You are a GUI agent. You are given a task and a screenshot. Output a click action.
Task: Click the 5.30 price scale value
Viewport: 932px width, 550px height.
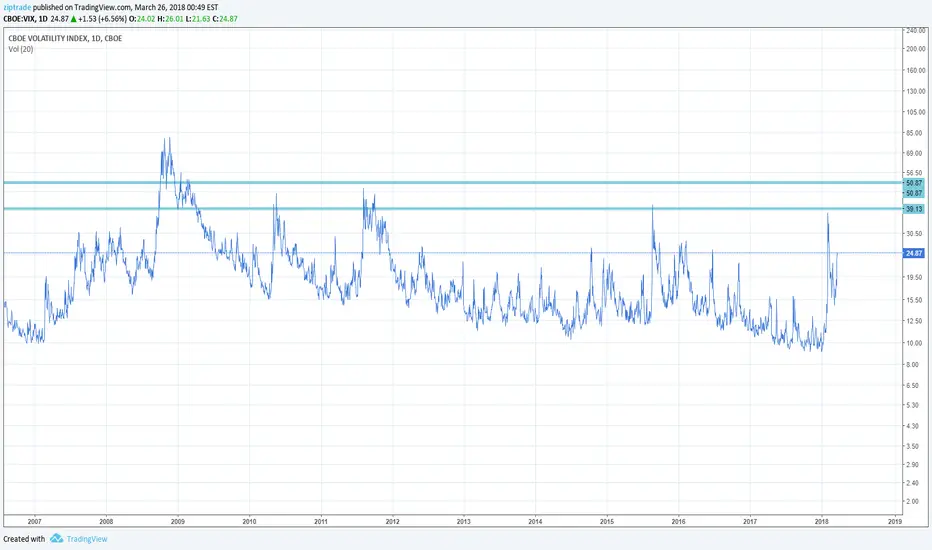[912, 405]
